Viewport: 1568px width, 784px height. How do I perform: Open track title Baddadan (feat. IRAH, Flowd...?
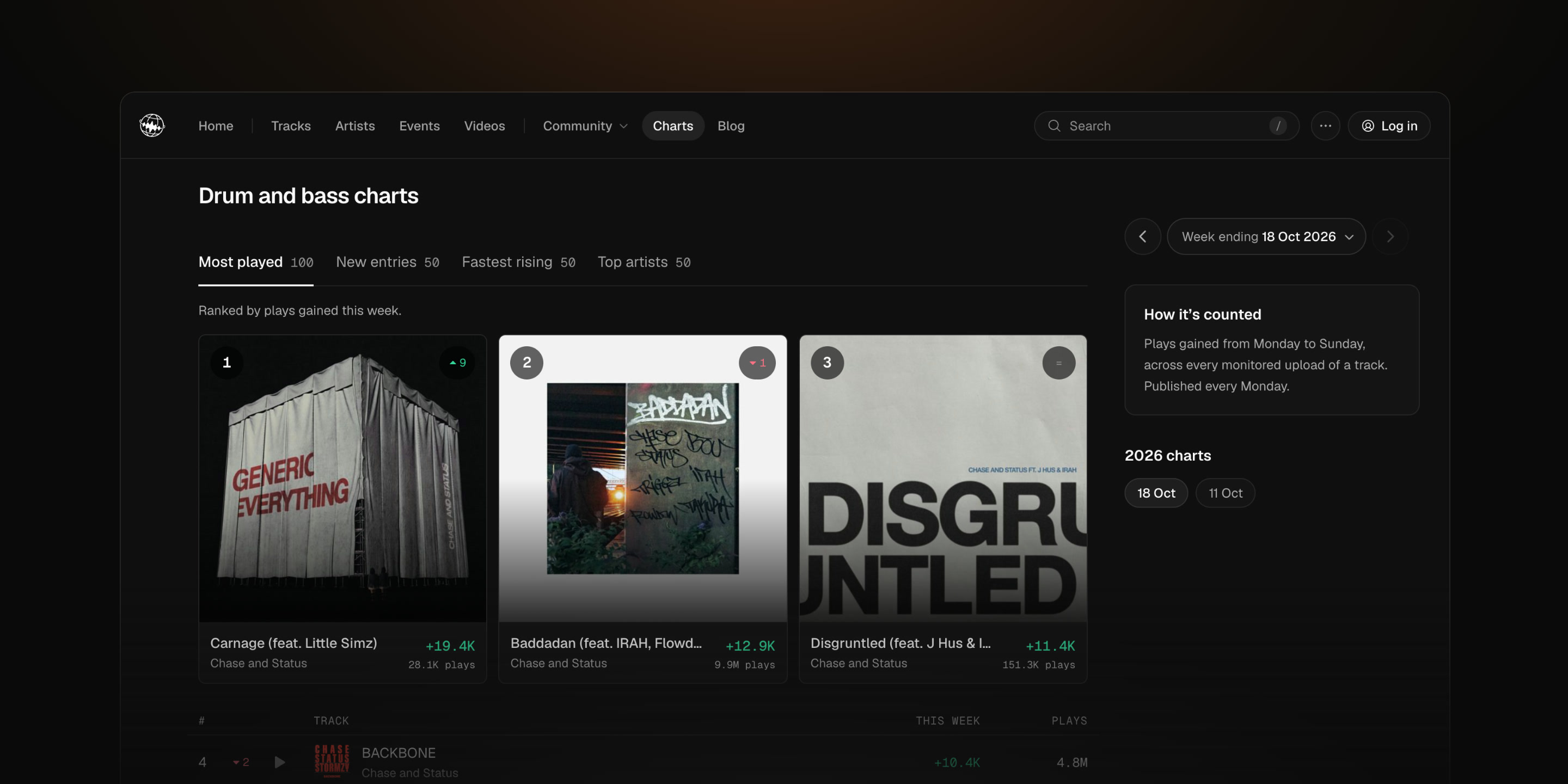coord(607,643)
